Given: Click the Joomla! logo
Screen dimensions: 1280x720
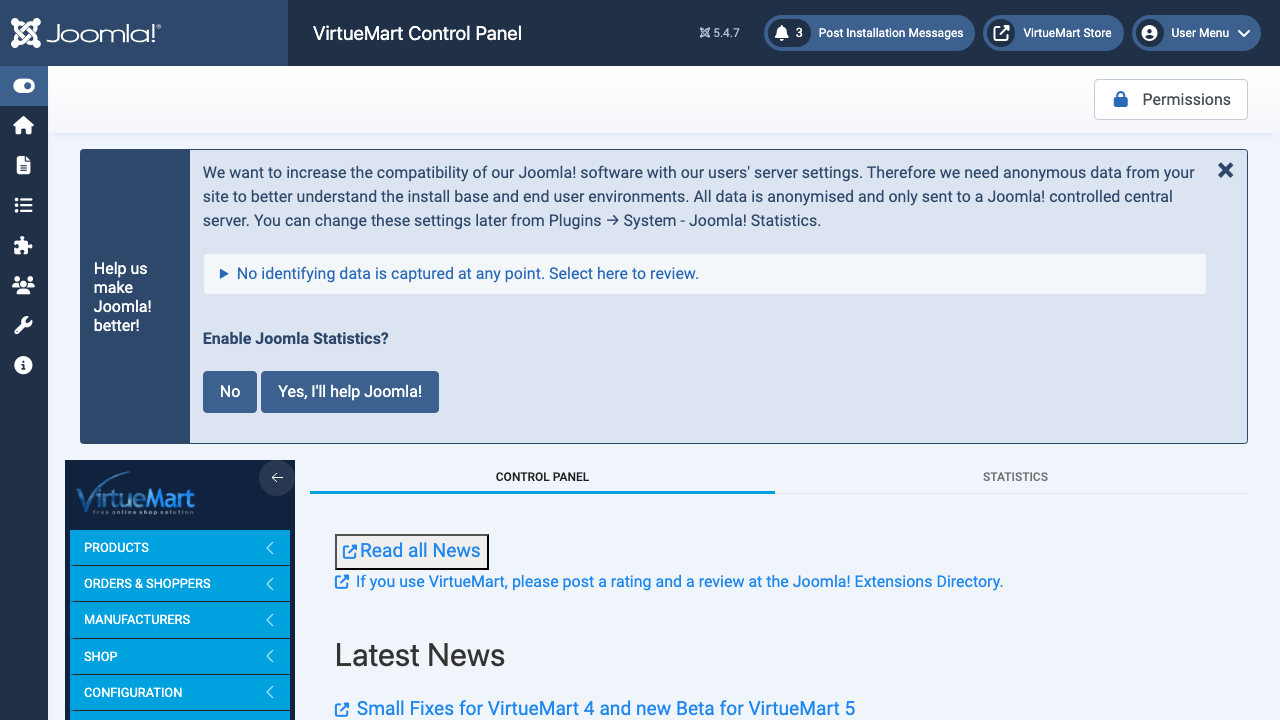Looking at the screenshot, I should (x=86, y=33).
